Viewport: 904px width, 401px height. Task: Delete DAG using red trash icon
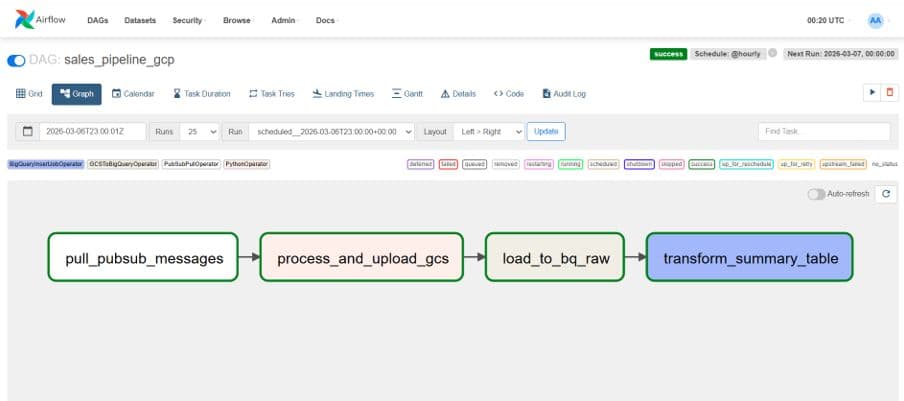(x=890, y=92)
